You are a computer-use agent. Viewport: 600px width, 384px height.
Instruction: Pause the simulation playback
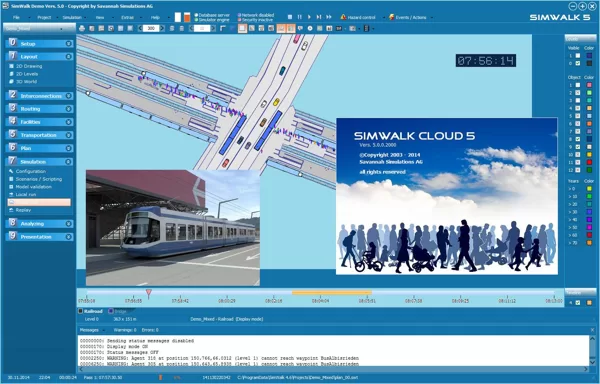[300, 17]
